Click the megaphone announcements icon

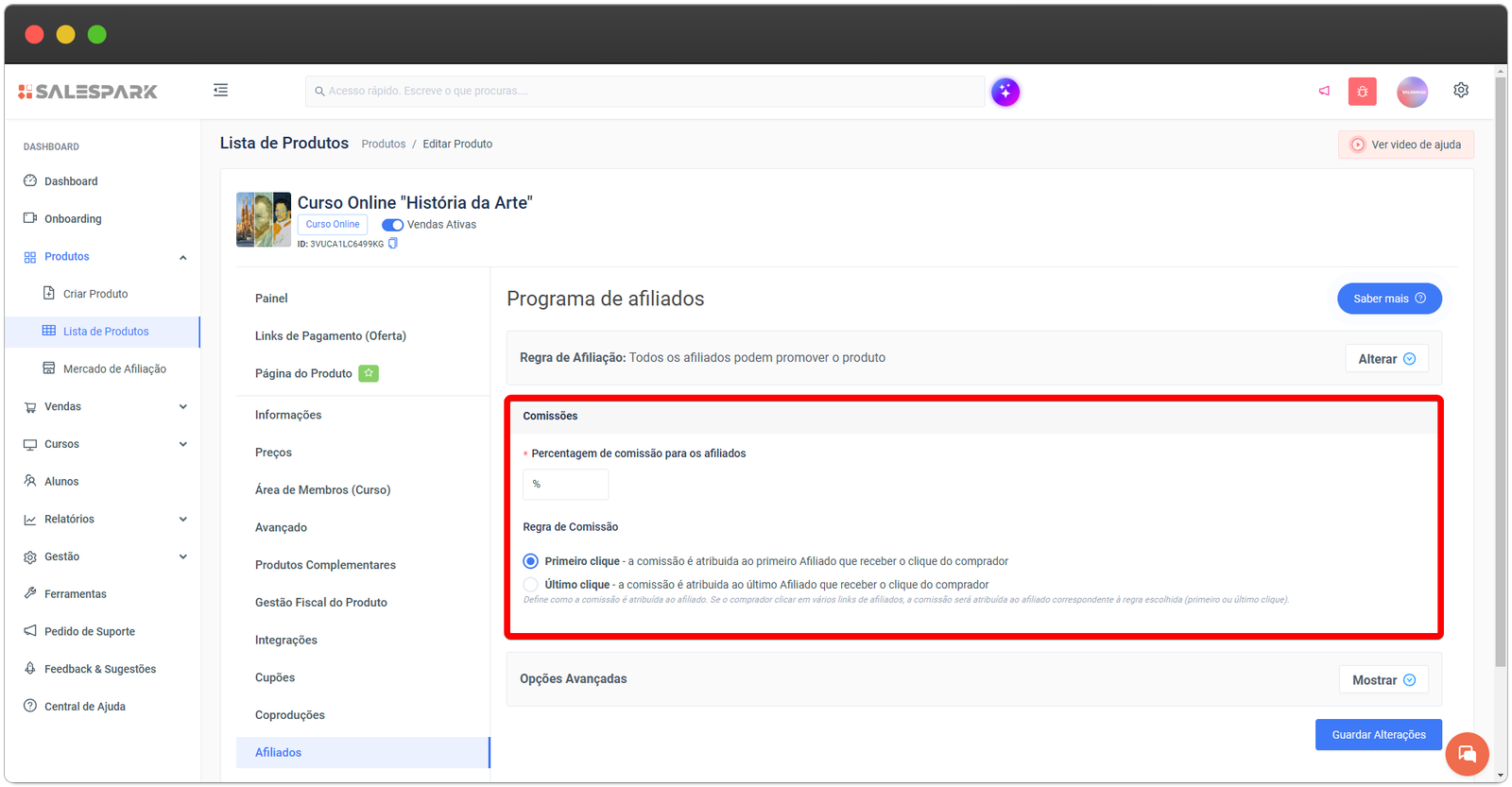pyautogui.click(x=1324, y=92)
